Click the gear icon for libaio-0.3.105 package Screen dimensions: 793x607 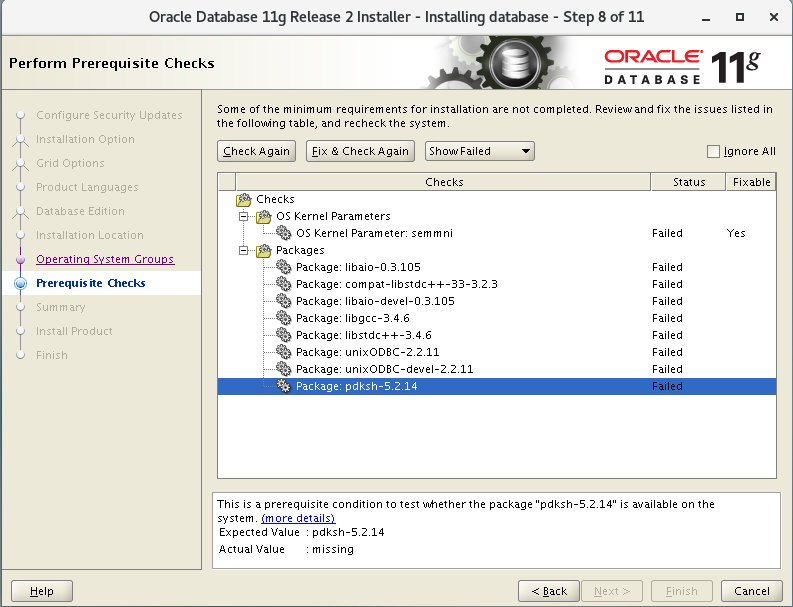pyautogui.click(x=284, y=267)
